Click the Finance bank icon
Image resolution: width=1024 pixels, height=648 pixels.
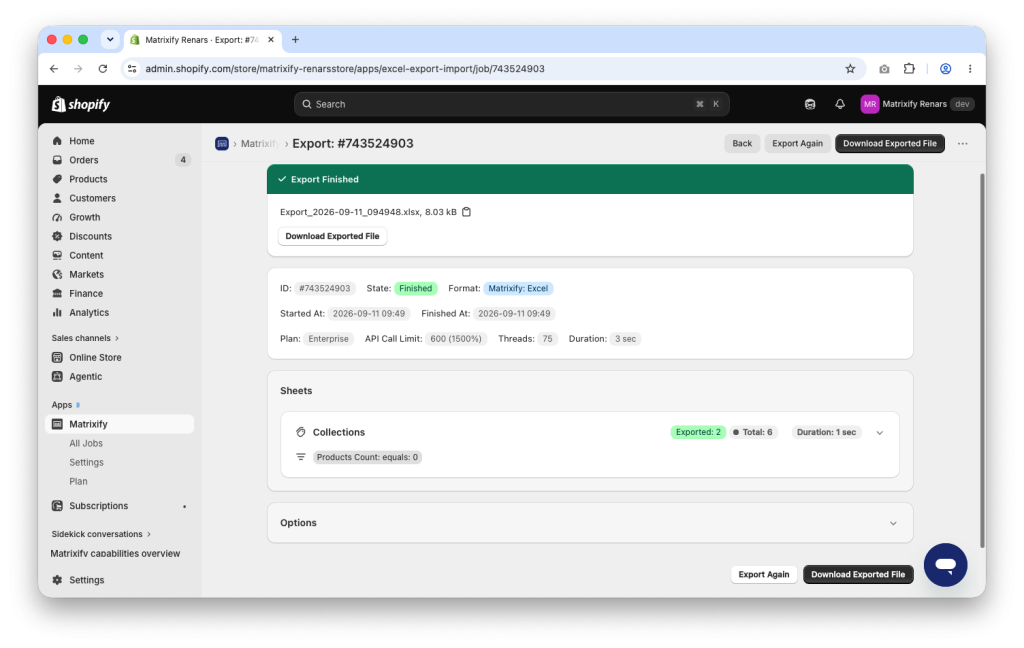[57, 293]
